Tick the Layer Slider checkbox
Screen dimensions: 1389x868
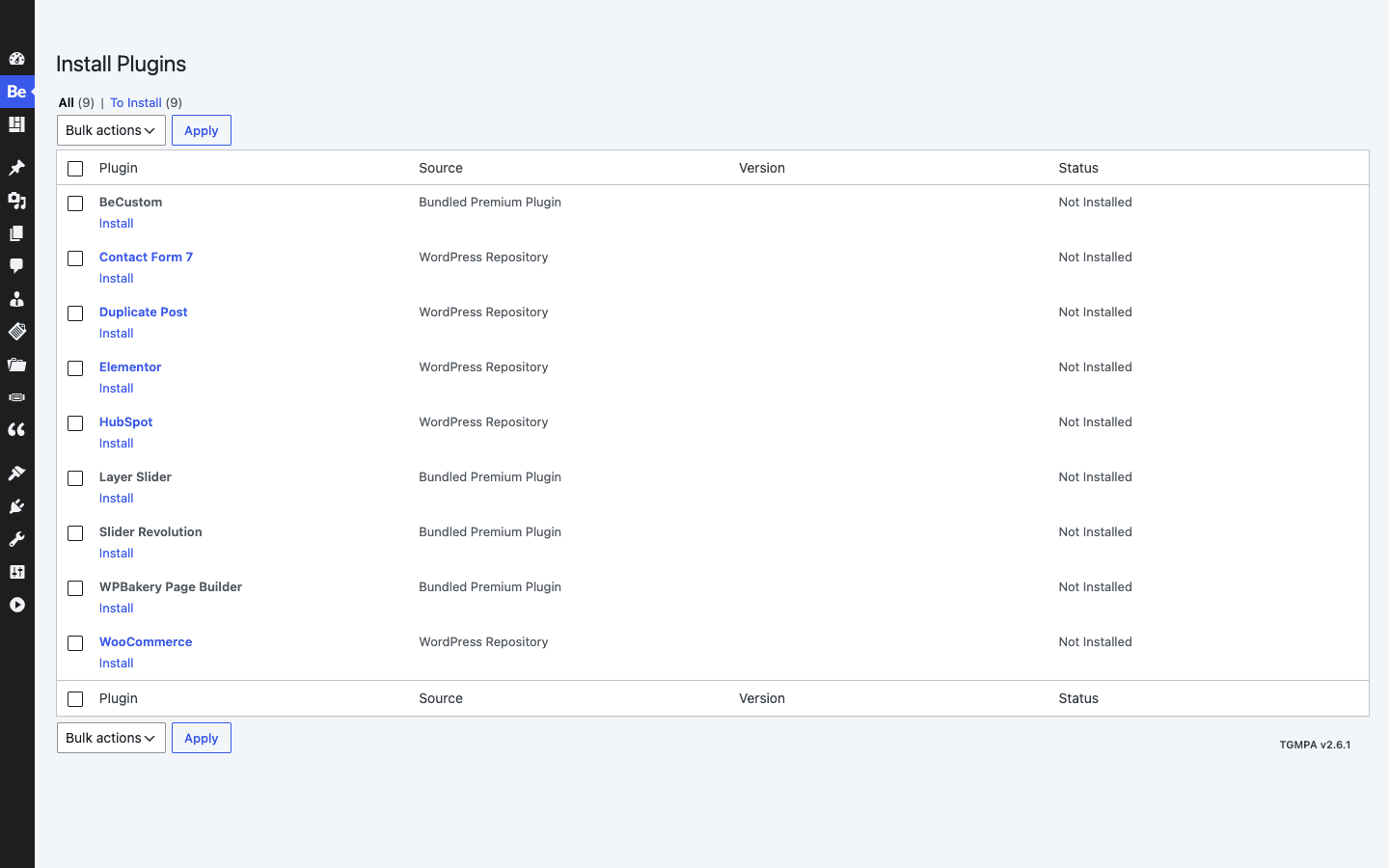75,478
